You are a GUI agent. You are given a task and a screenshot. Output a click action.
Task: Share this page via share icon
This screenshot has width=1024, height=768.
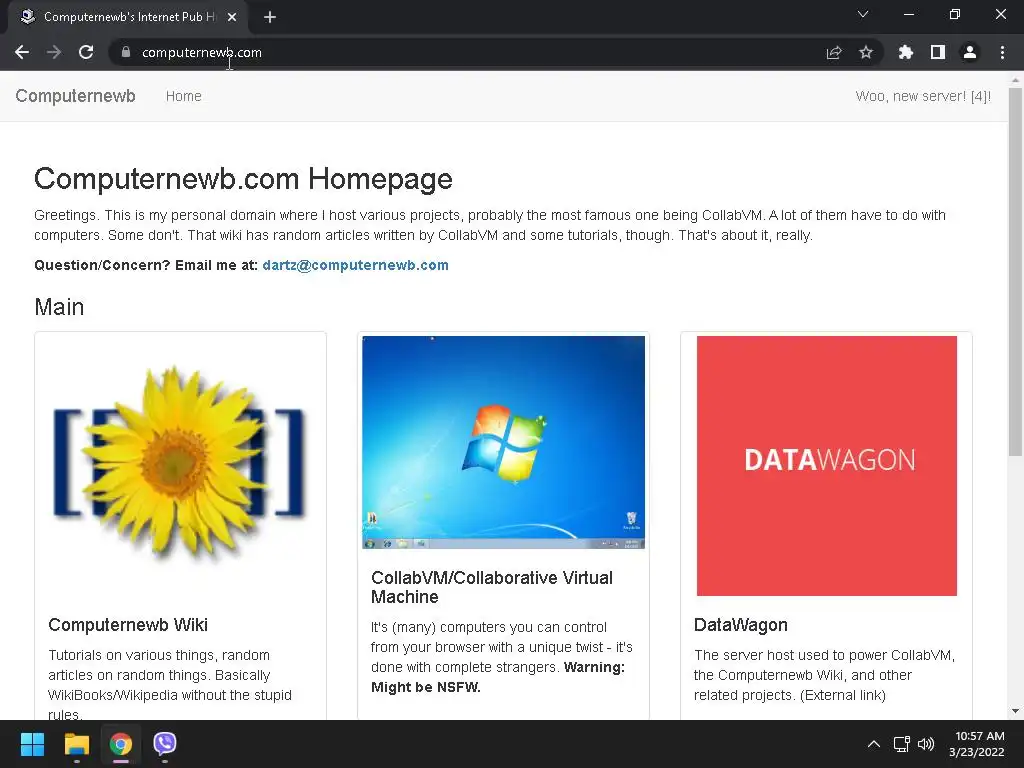[x=834, y=52]
